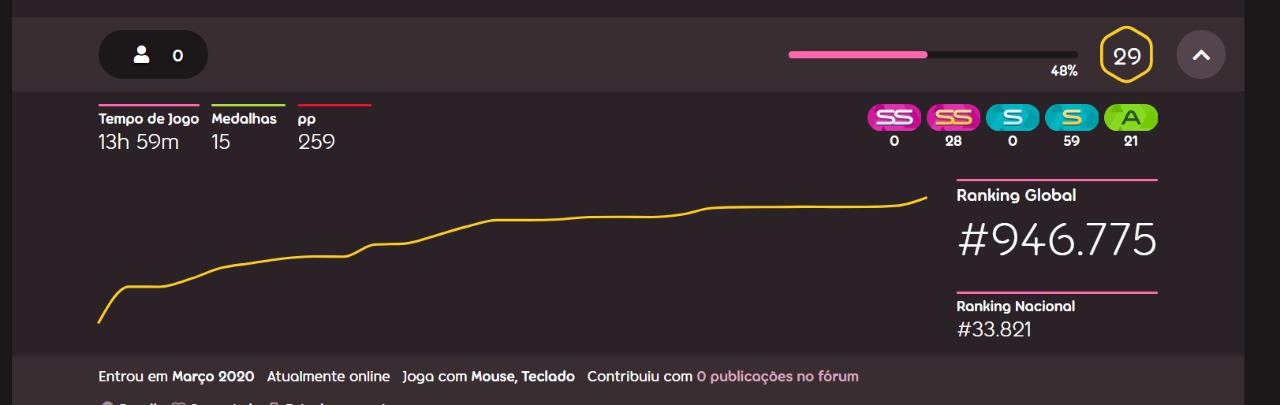Click the followers person icon
Viewport: 1280px width, 405px height.
point(142,55)
